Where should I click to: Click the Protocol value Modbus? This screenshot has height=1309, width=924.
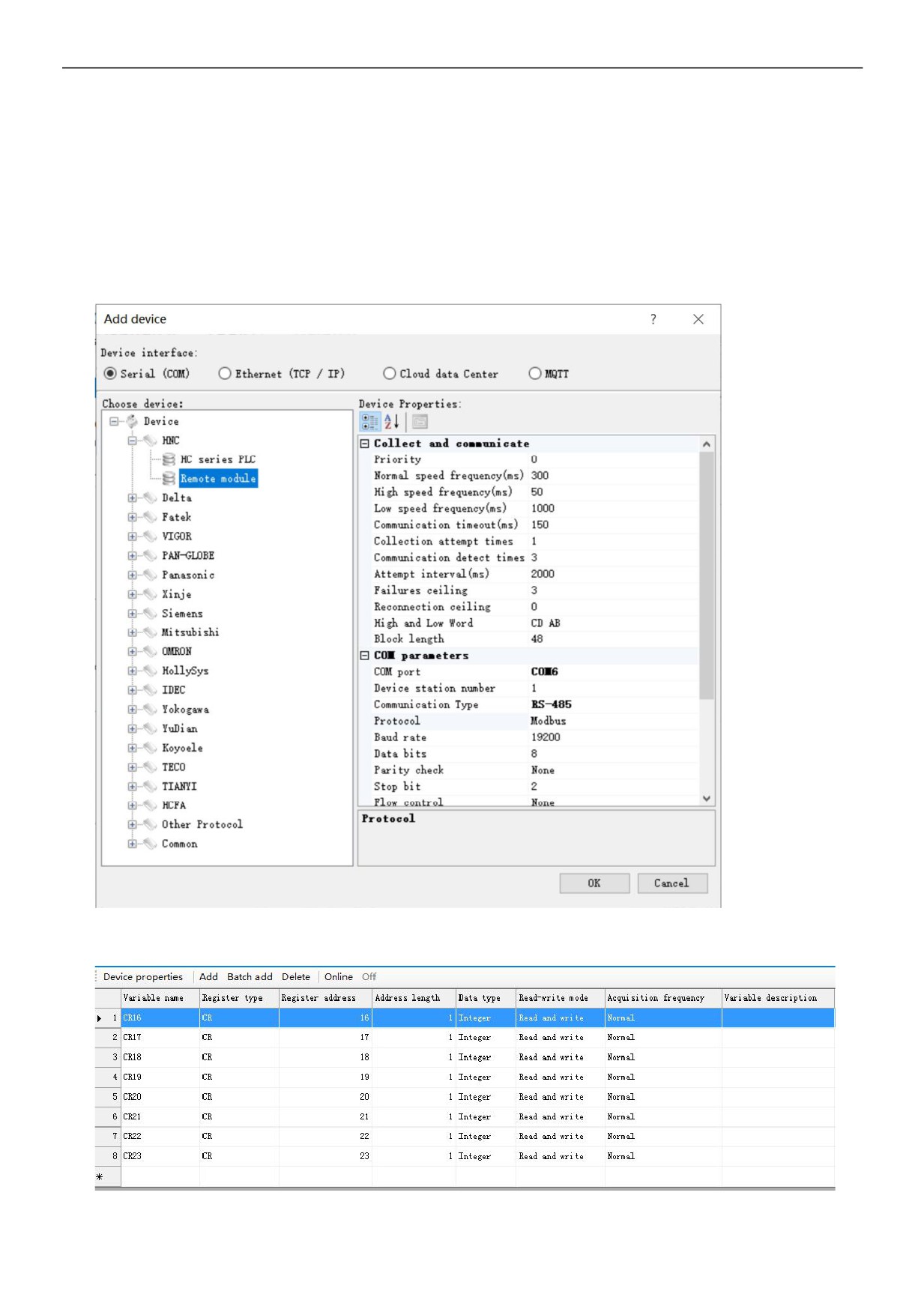pyautogui.click(x=549, y=722)
